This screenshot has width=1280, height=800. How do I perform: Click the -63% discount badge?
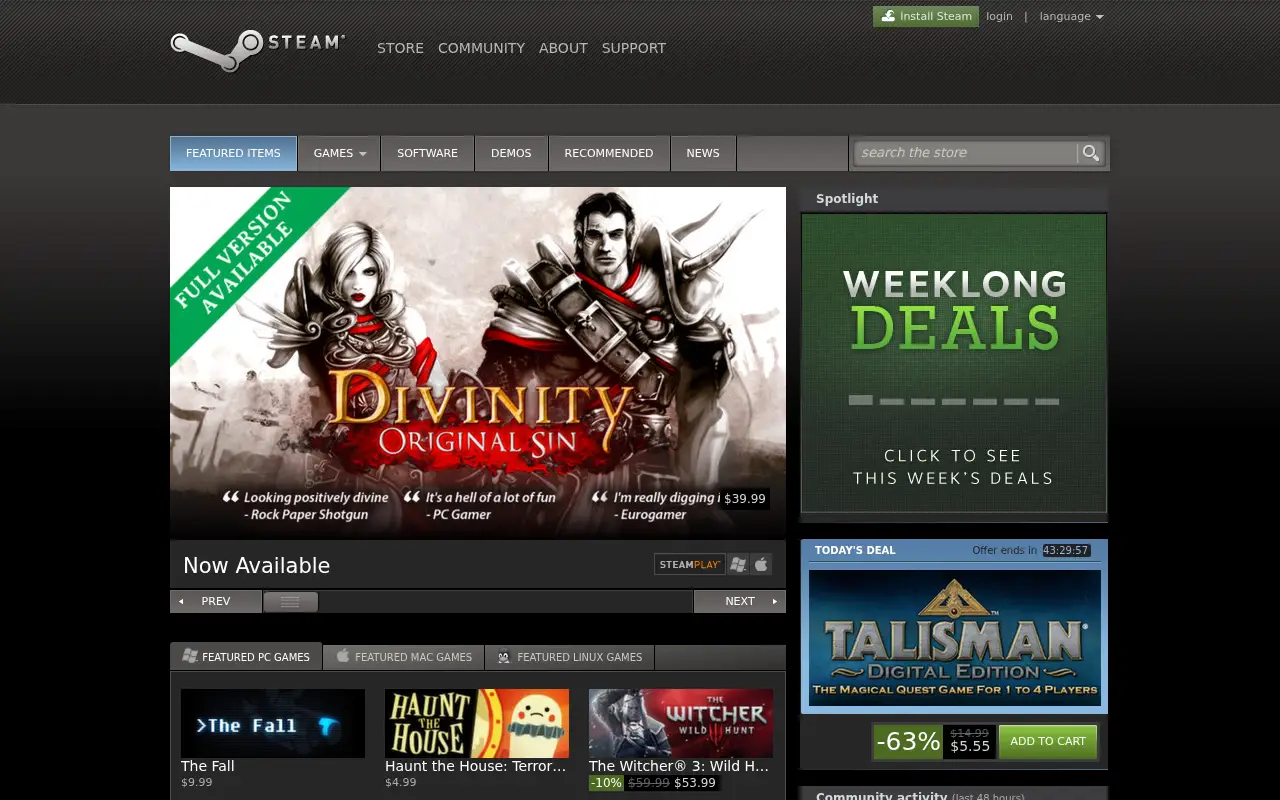(x=908, y=741)
